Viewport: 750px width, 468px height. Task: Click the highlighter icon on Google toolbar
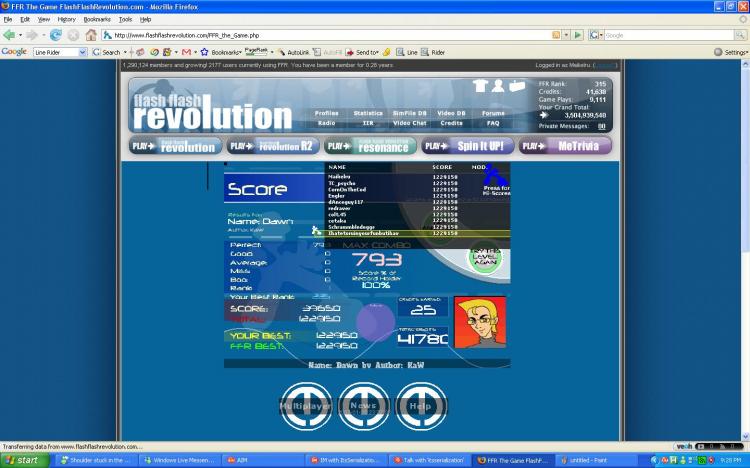(x=386, y=52)
